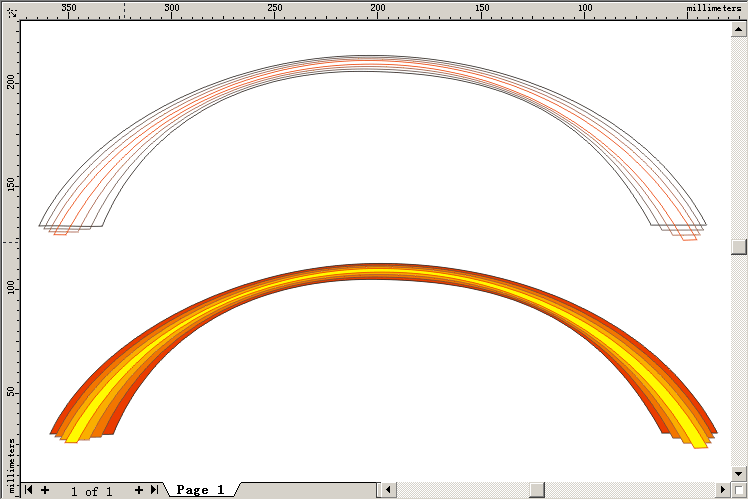Click the vertical scrollbar thumb
Screen dimensions: 749x500
(738, 246)
